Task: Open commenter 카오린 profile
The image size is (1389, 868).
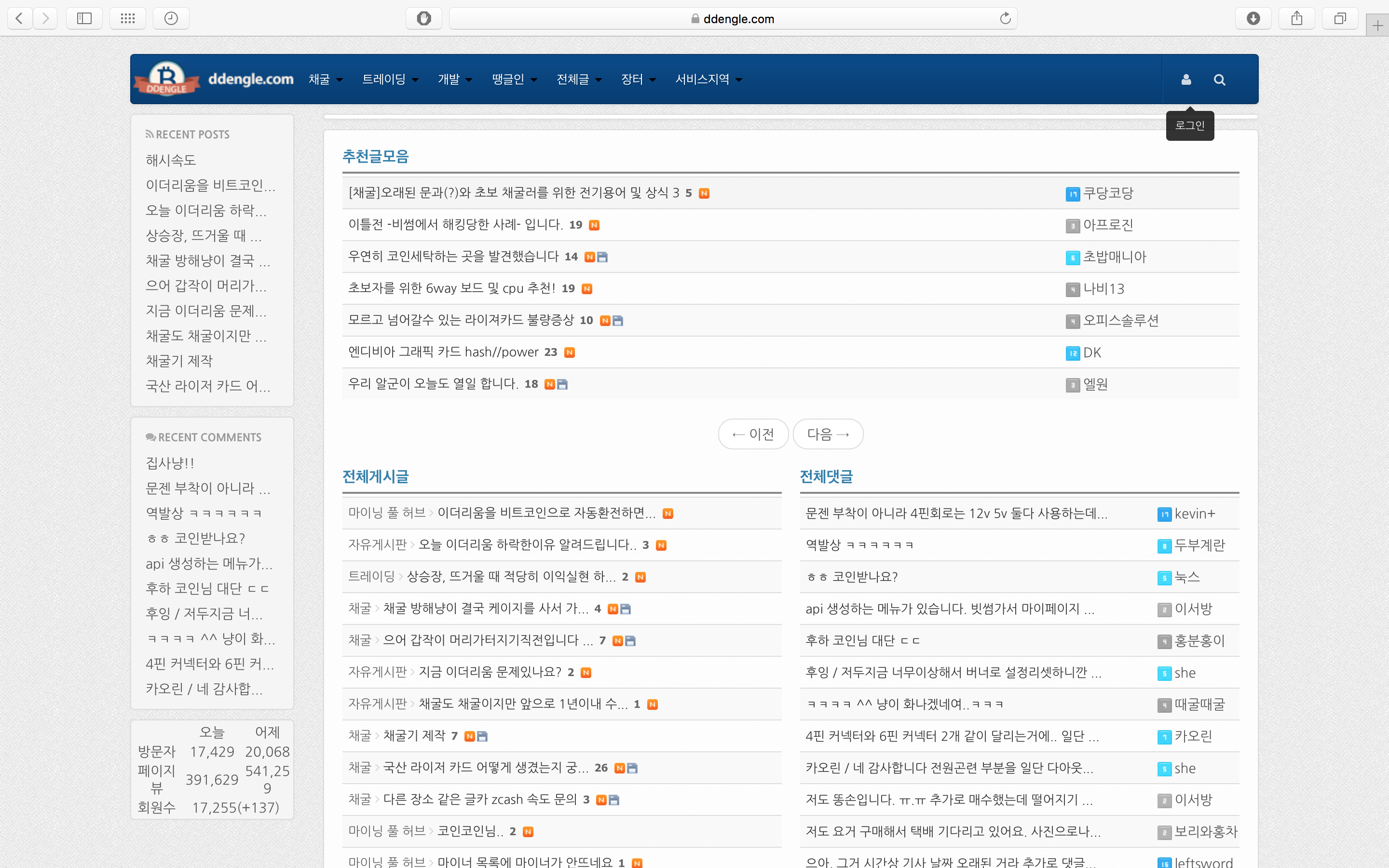Action: (x=1193, y=736)
